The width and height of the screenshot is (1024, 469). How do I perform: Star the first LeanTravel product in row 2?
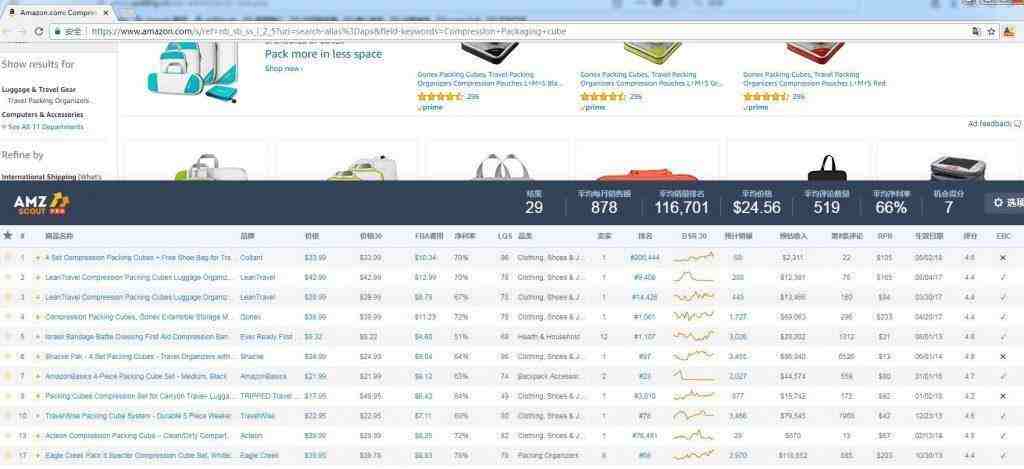click(x=8, y=278)
